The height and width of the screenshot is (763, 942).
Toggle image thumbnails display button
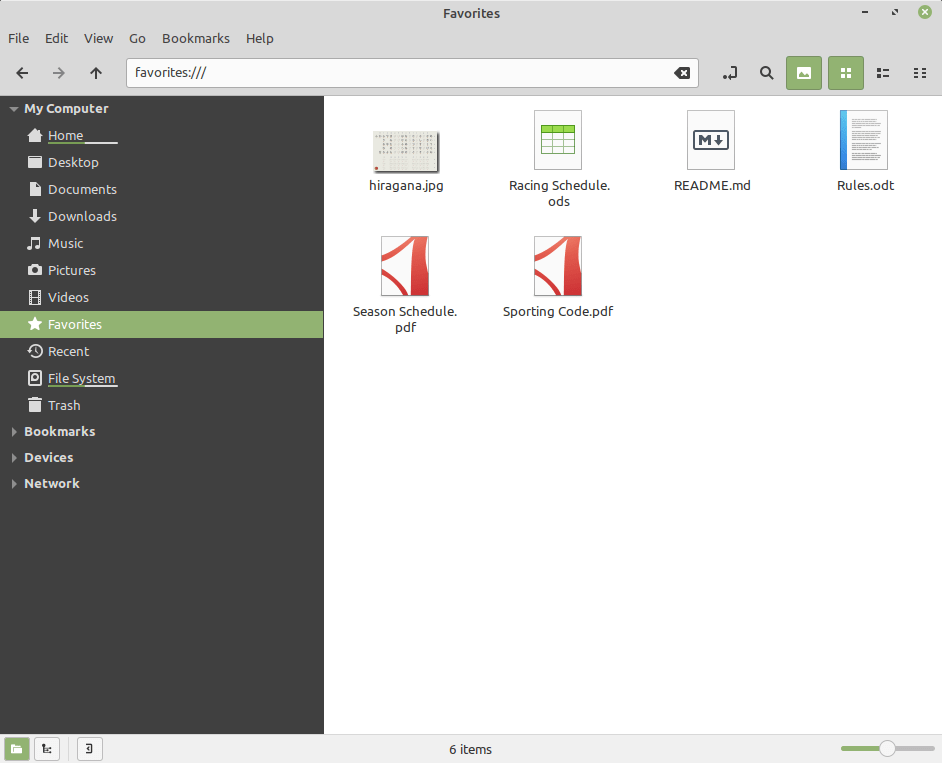click(x=803, y=73)
